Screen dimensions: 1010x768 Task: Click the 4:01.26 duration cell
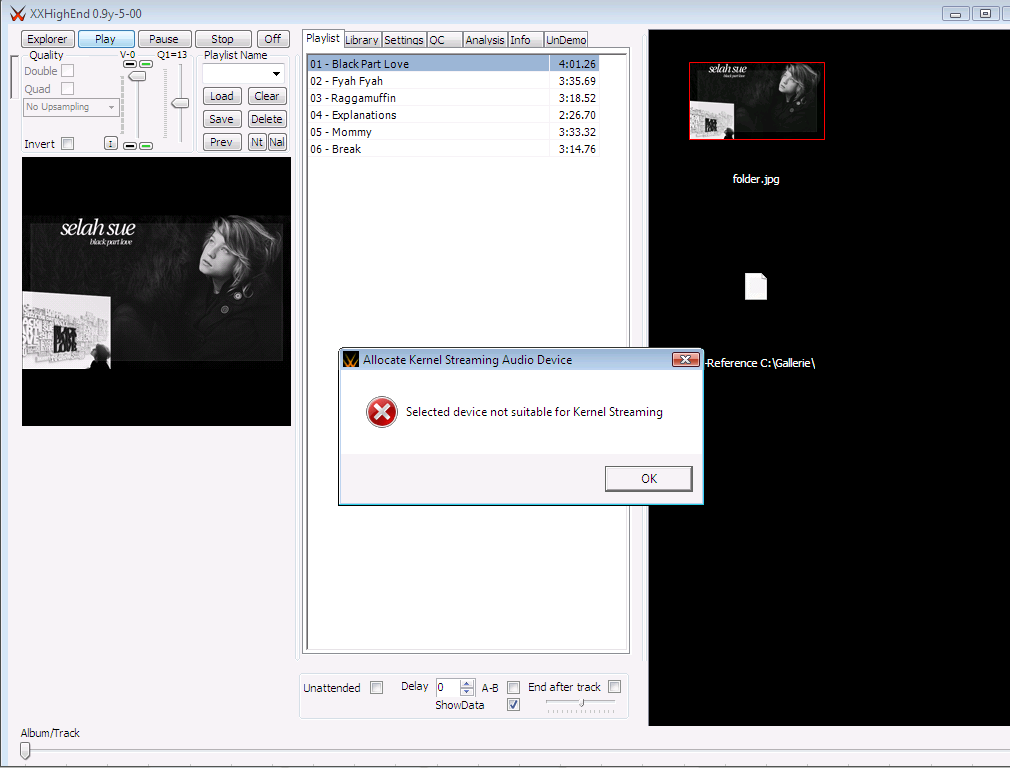pyautogui.click(x=577, y=64)
